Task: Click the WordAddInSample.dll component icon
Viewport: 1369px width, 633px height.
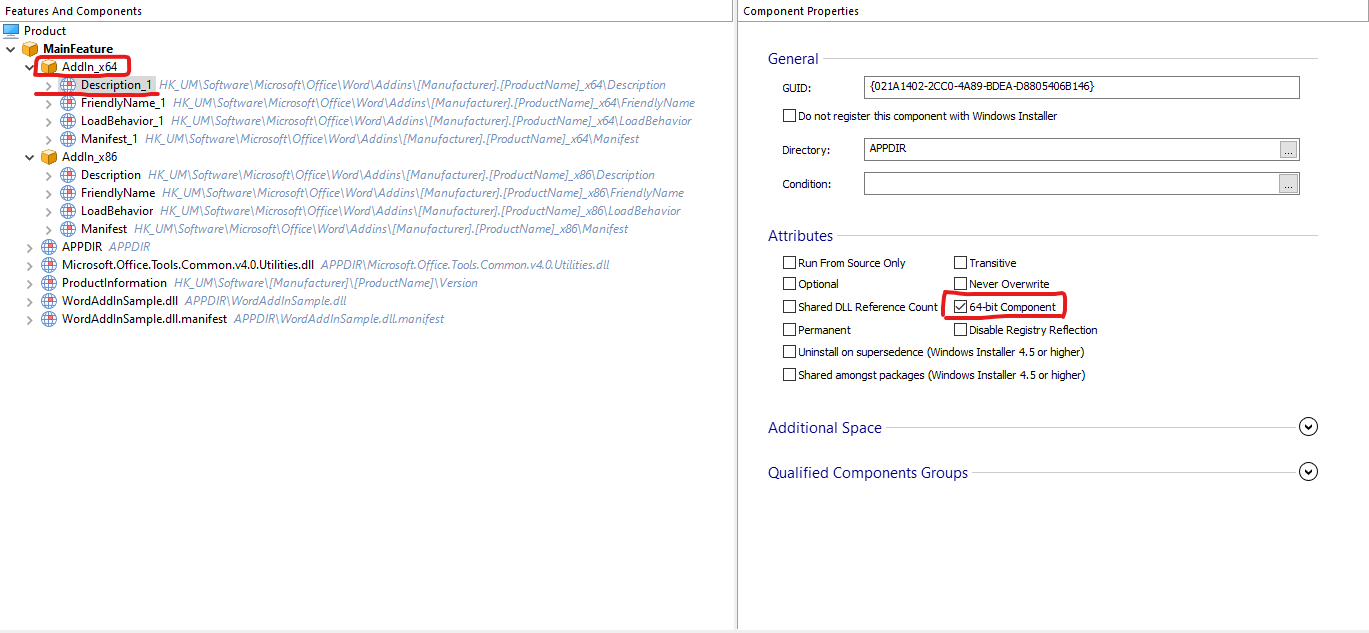Action: [x=49, y=300]
